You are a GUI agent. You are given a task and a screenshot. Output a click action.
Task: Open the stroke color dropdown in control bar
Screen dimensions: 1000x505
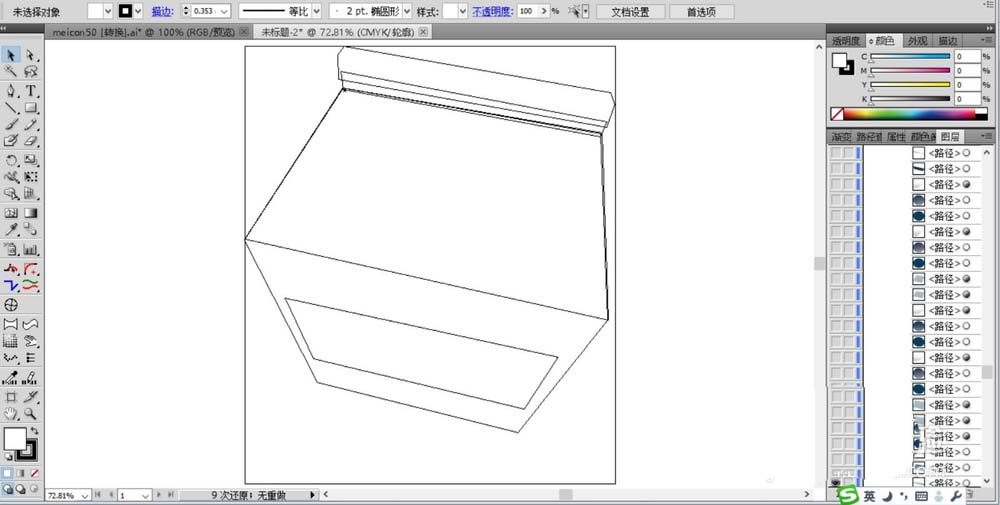[138, 11]
